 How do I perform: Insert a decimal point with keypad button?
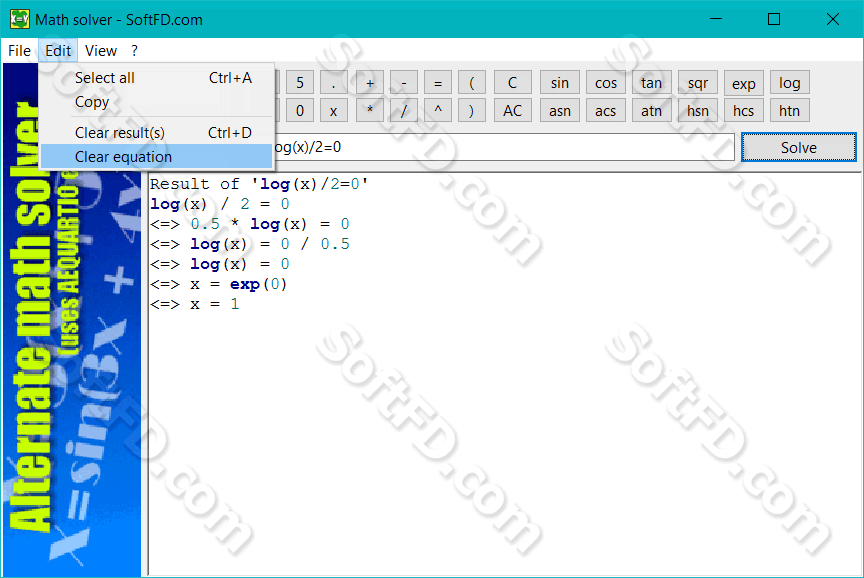pos(333,83)
